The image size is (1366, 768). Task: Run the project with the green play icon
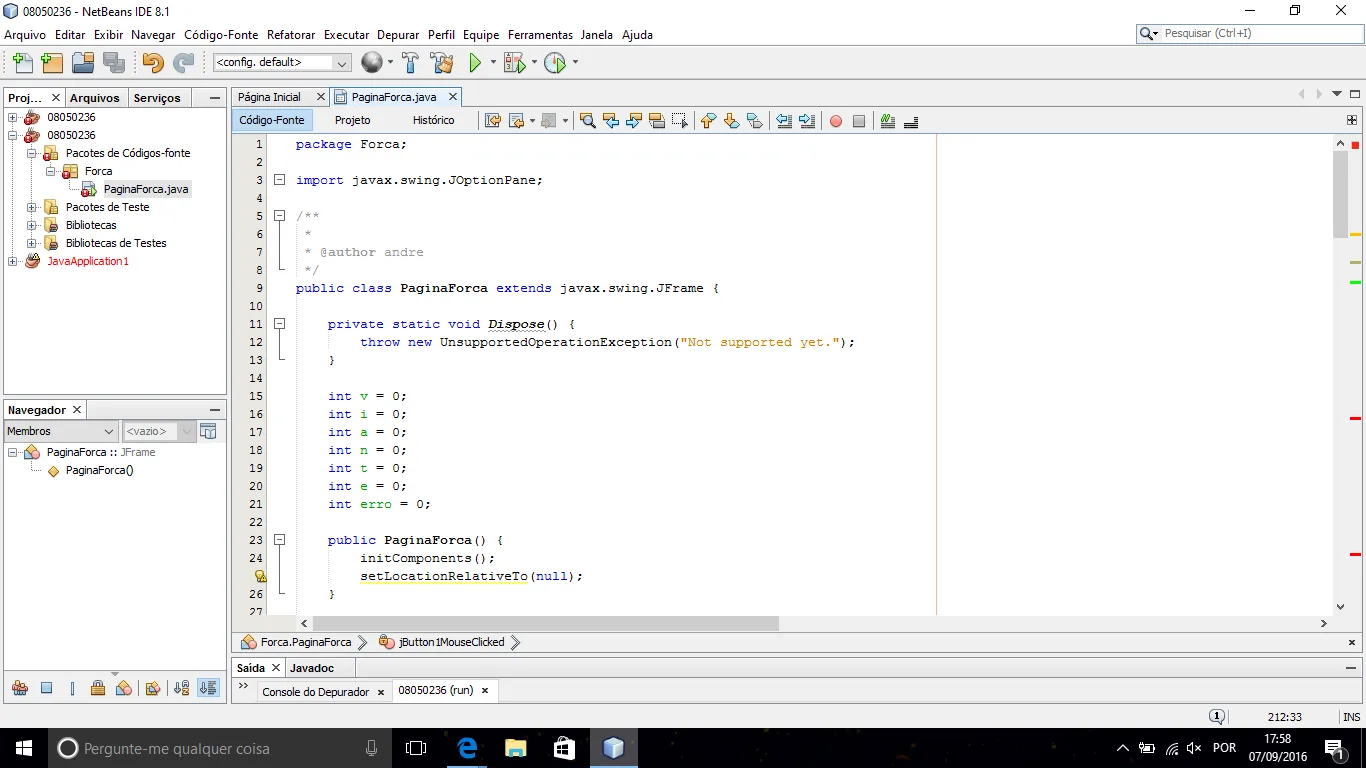pyautogui.click(x=476, y=63)
